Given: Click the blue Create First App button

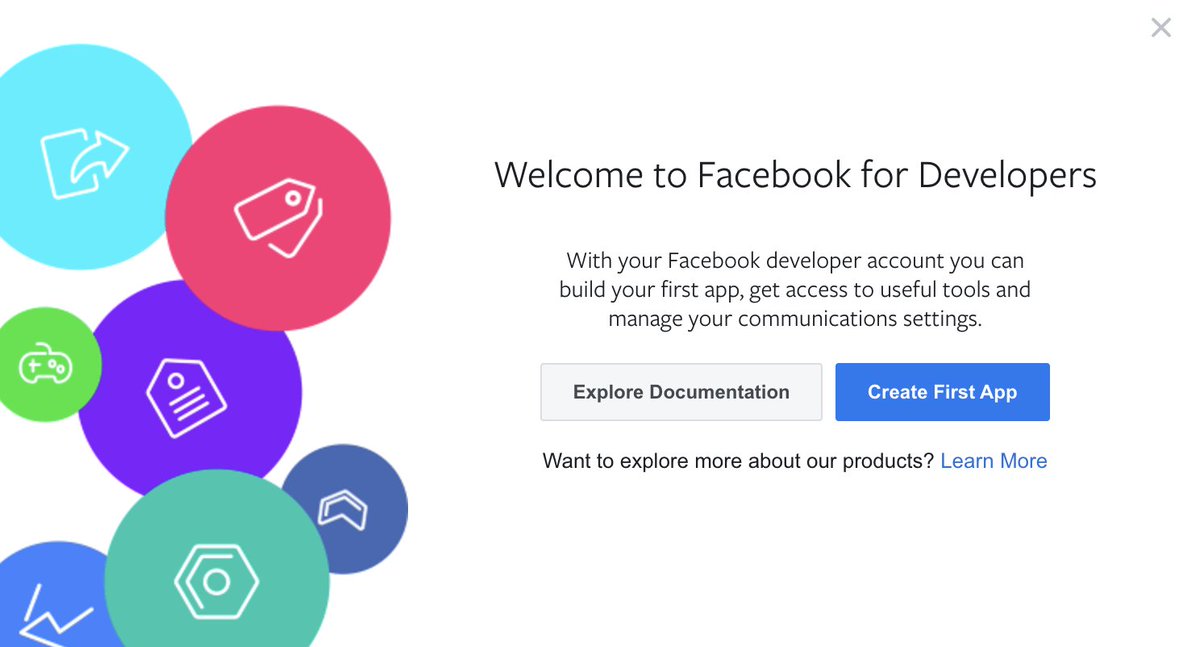Looking at the screenshot, I should pyautogui.click(x=942, y=392).
